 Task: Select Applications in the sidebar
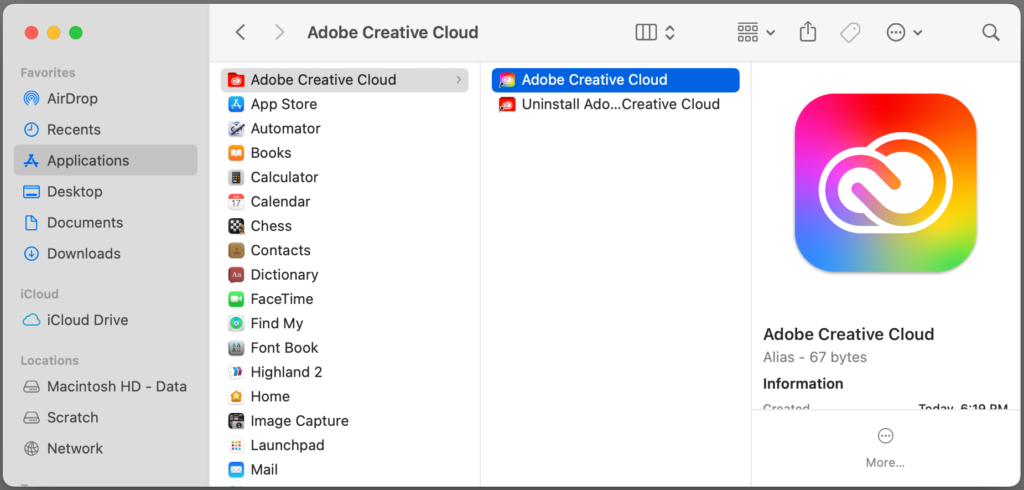pyautogui.click(x=105, y=160)
